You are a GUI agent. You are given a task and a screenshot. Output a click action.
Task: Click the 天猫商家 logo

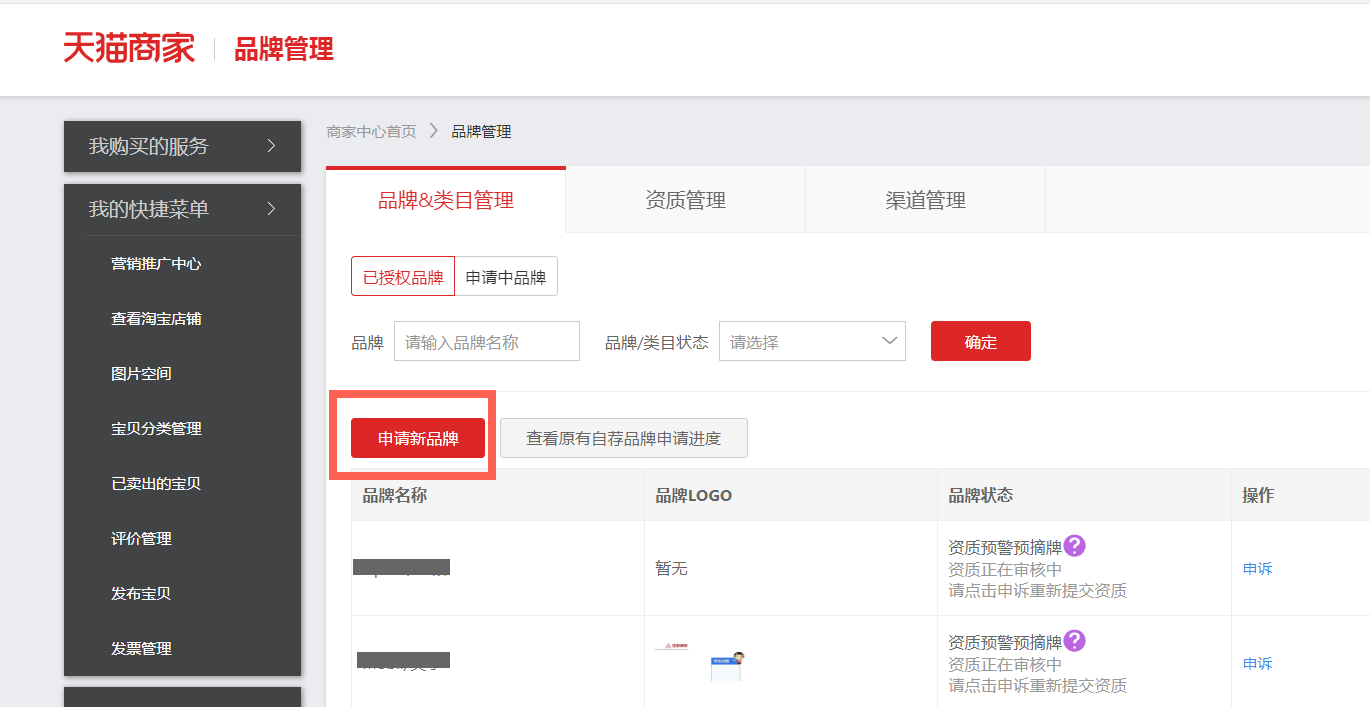tap(129, 48)
